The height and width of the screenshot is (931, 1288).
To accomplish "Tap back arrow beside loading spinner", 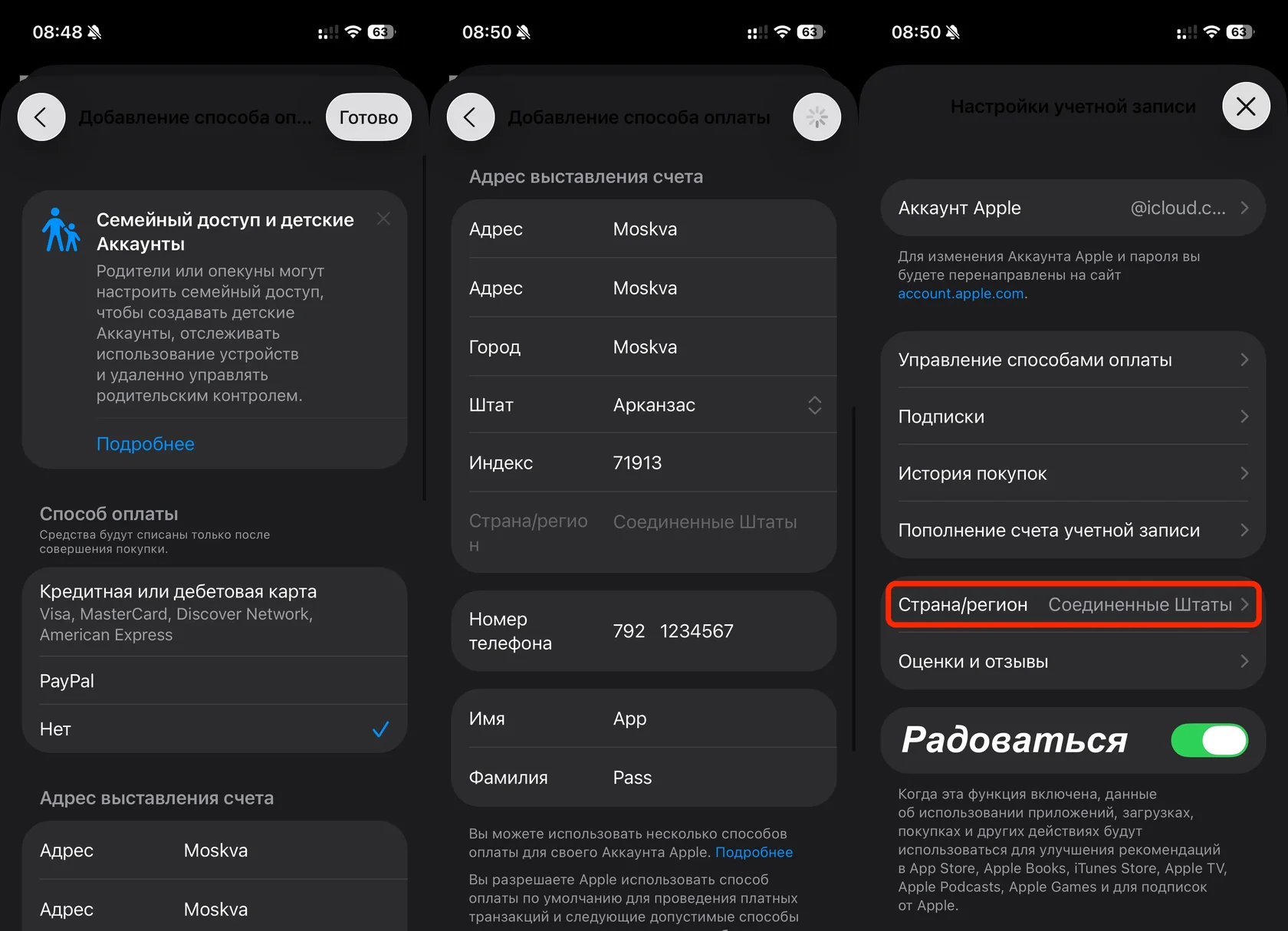I will click(x=471, y=117).
